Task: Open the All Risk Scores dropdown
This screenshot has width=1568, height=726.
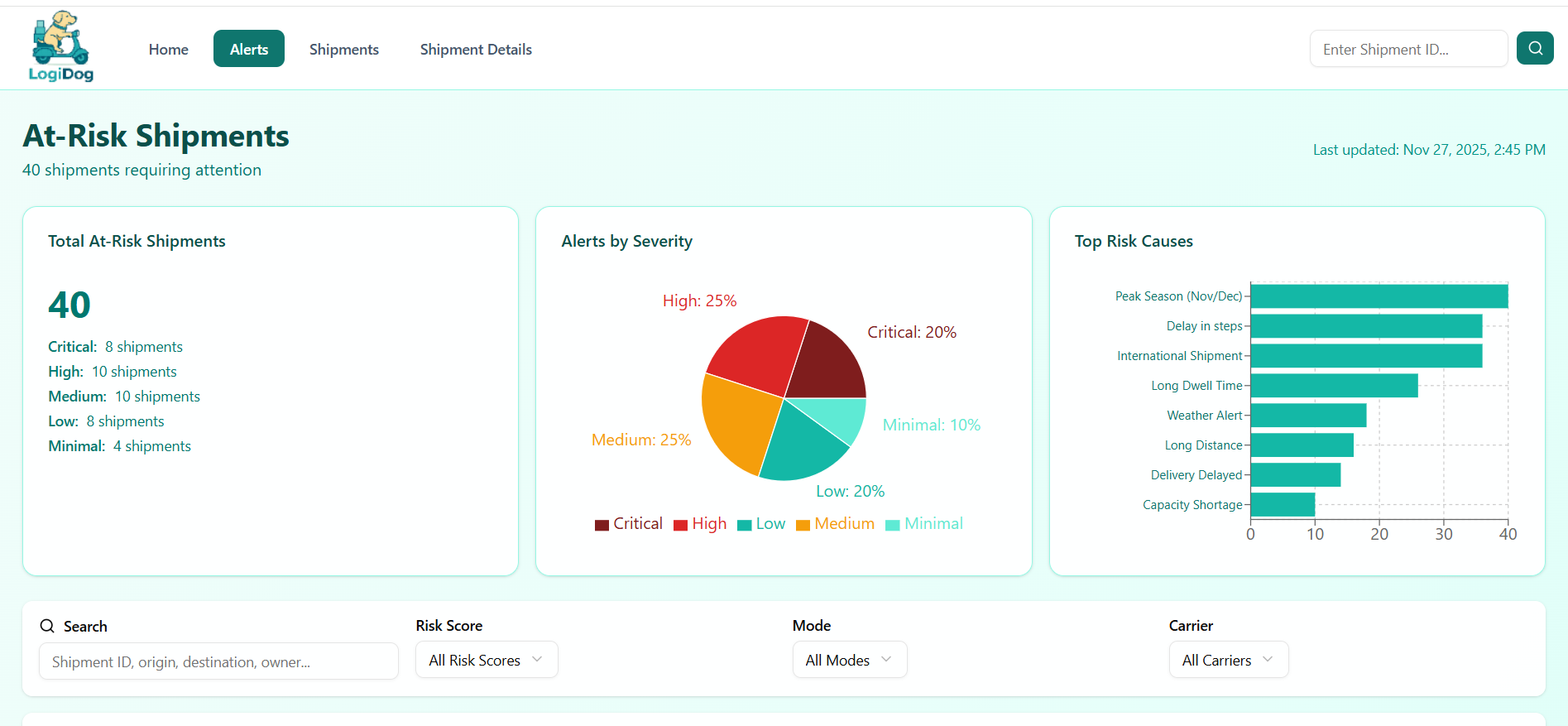Action: 487,660
